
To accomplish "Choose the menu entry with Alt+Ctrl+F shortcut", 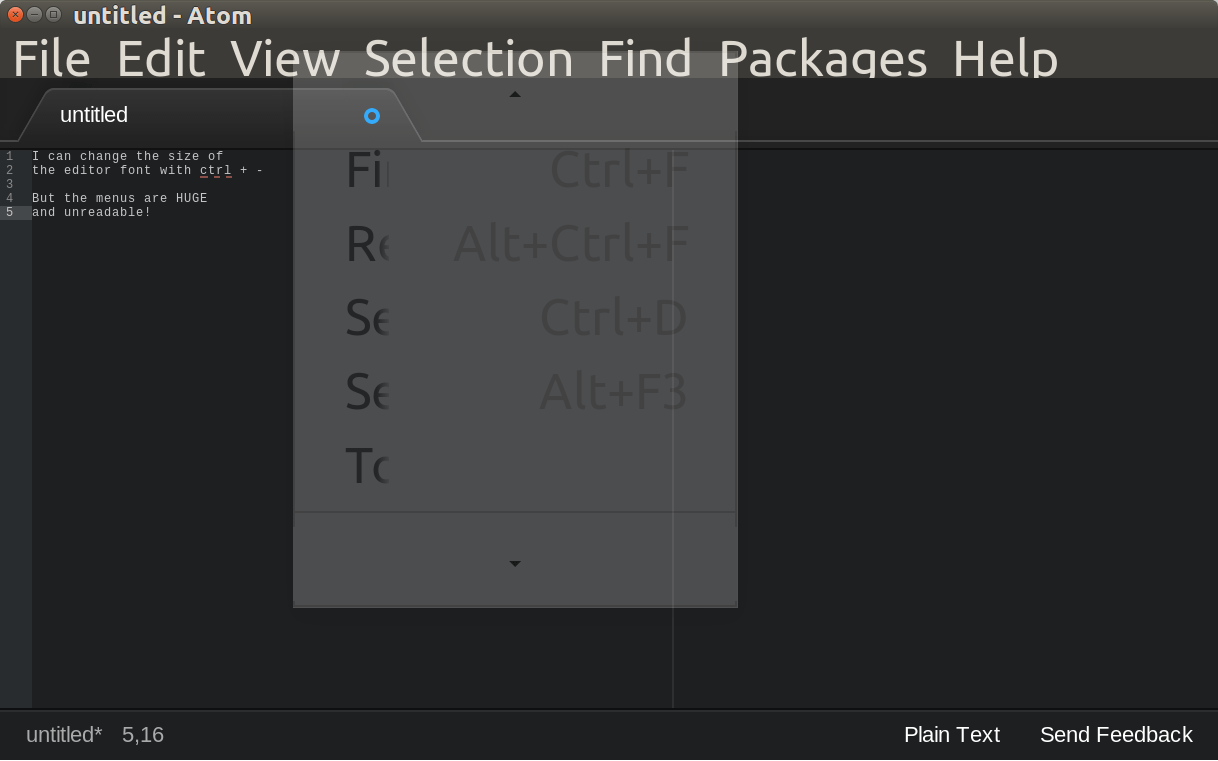I will 515,244.
